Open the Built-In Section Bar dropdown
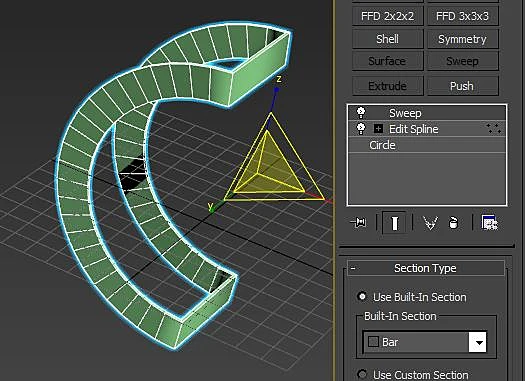The image size is (525, 381). [x=479, y=342]
